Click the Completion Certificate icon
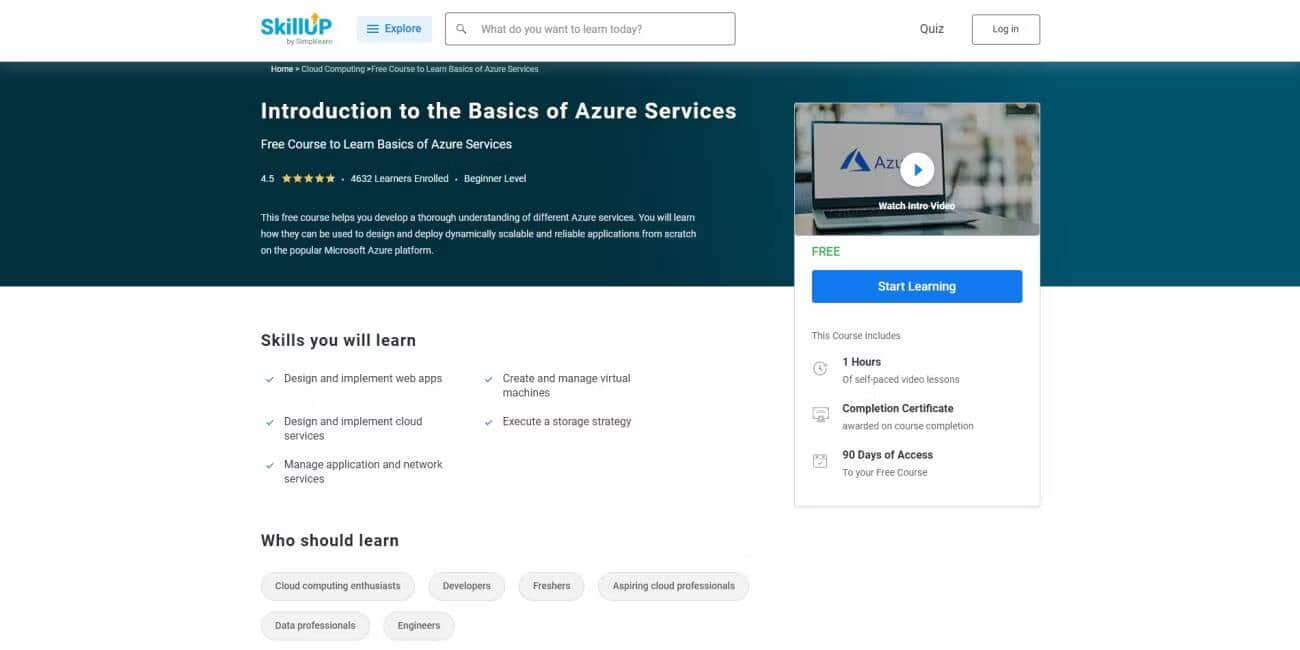The image size is (1300, 650). pyautogui.click(x=820, y=415)
